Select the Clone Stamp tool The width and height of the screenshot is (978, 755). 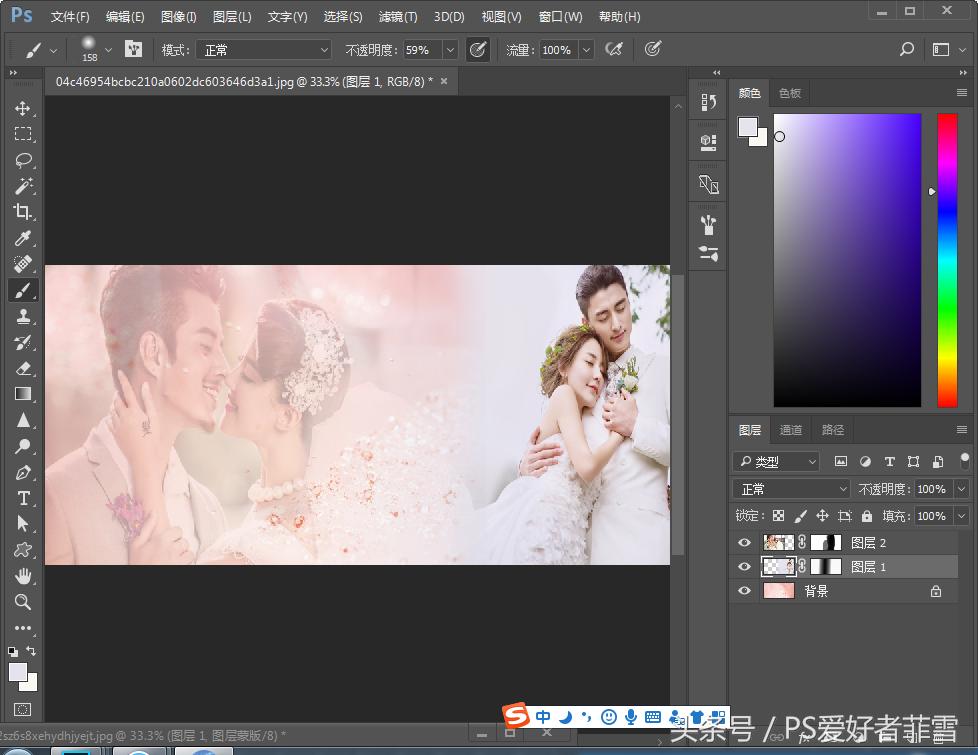click(x=22, y=316)
